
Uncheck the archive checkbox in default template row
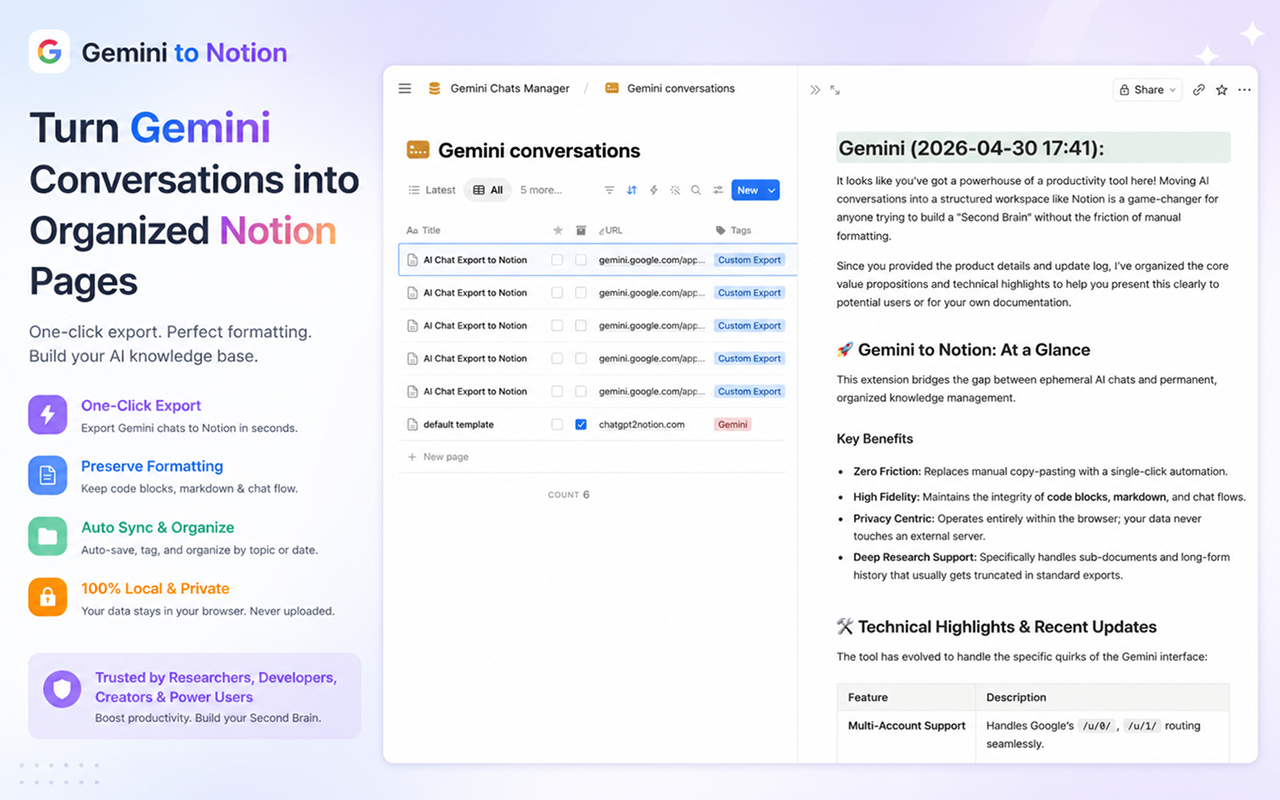tap(581, 425)
